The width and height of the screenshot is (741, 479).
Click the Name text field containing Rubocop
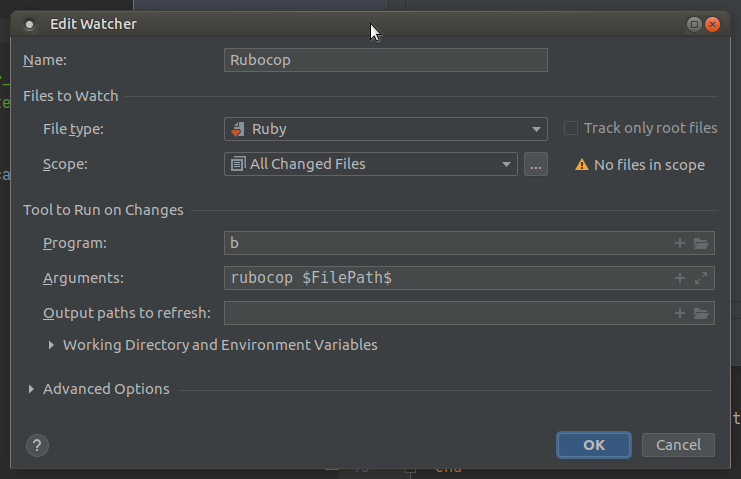pos(385,60)
